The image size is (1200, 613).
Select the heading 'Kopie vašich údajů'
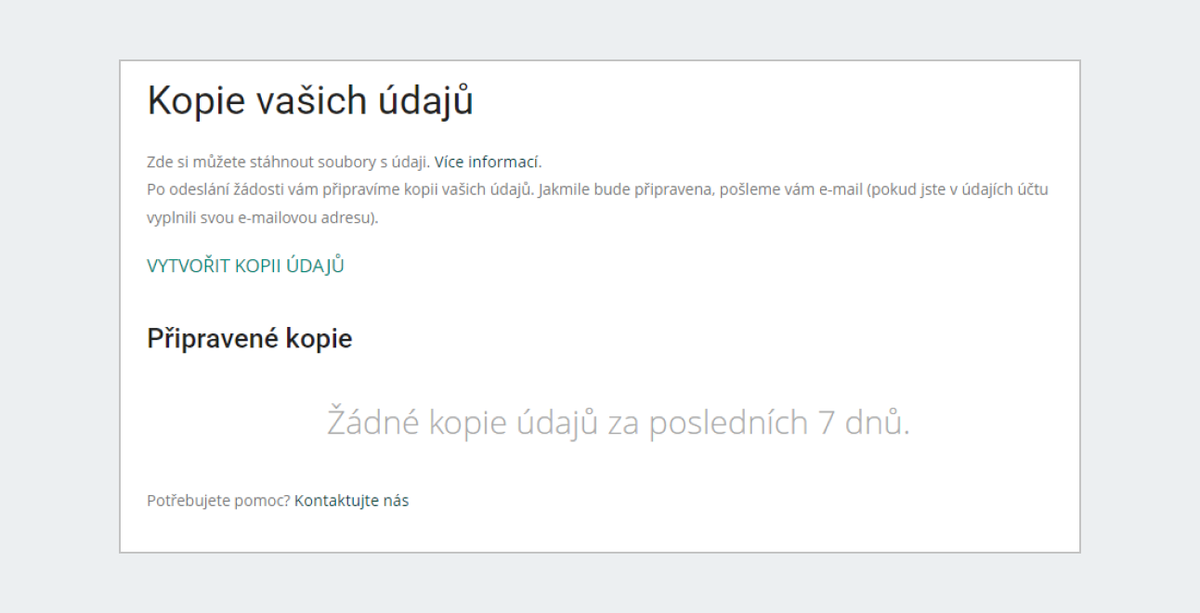coord(310,102)
